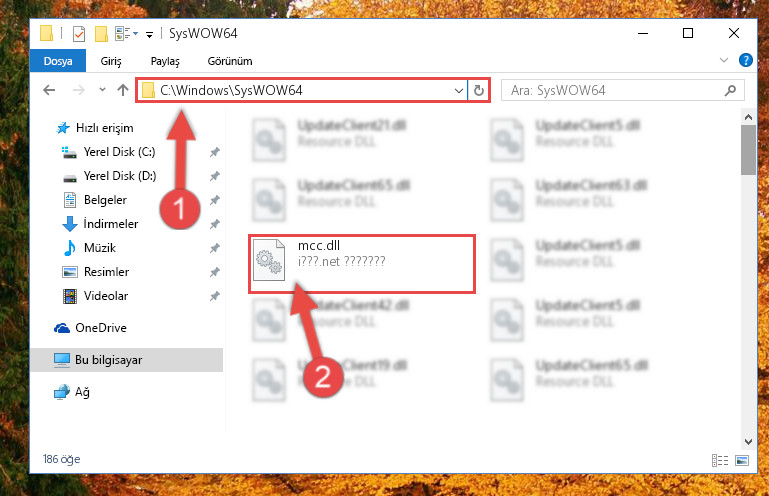
Task: Open recent locations dropdown arrow
Action: click(102, 90)
